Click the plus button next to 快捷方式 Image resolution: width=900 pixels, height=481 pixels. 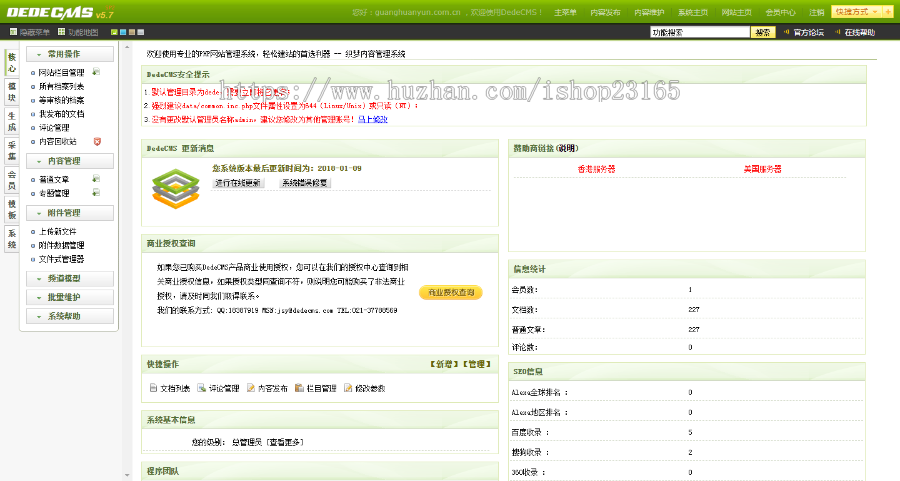tap(889, 12)
